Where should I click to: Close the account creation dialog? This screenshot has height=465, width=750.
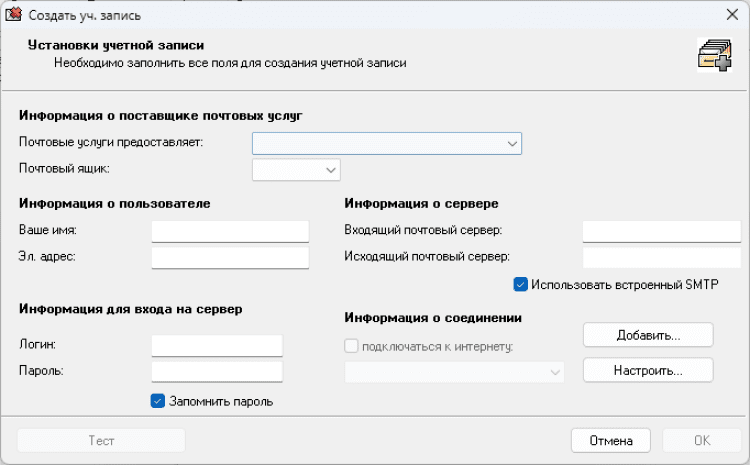730,15
